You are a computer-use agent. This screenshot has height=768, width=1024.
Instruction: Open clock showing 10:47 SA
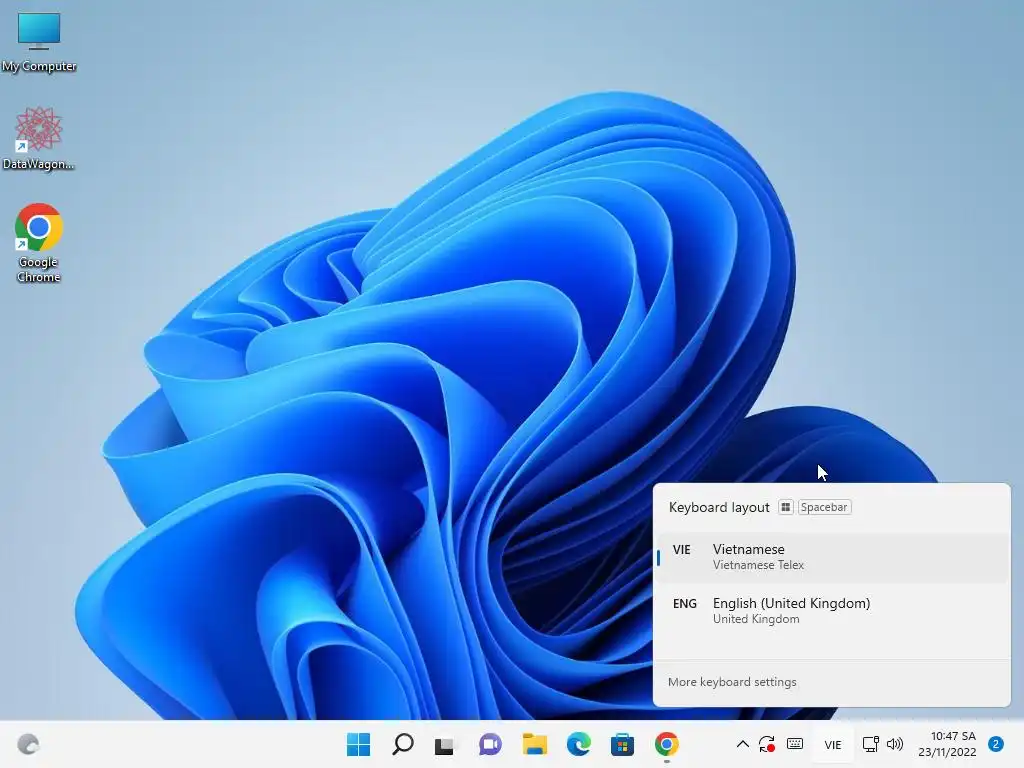pos(947,744)
